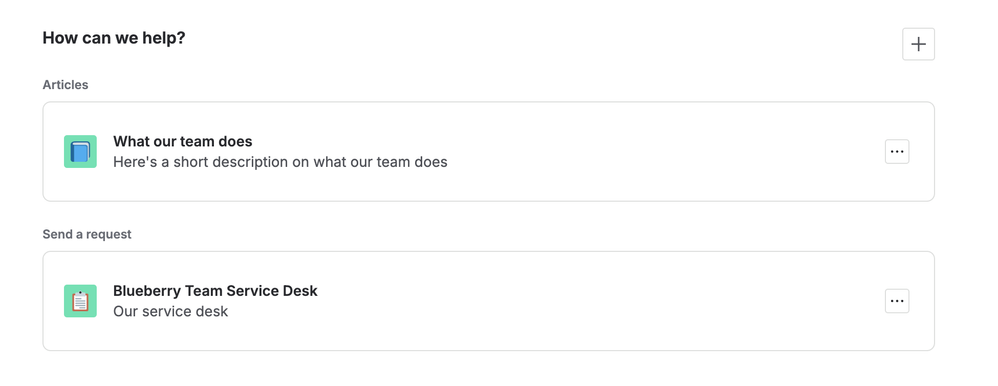Click the plus button to add help content

(918, 44)
